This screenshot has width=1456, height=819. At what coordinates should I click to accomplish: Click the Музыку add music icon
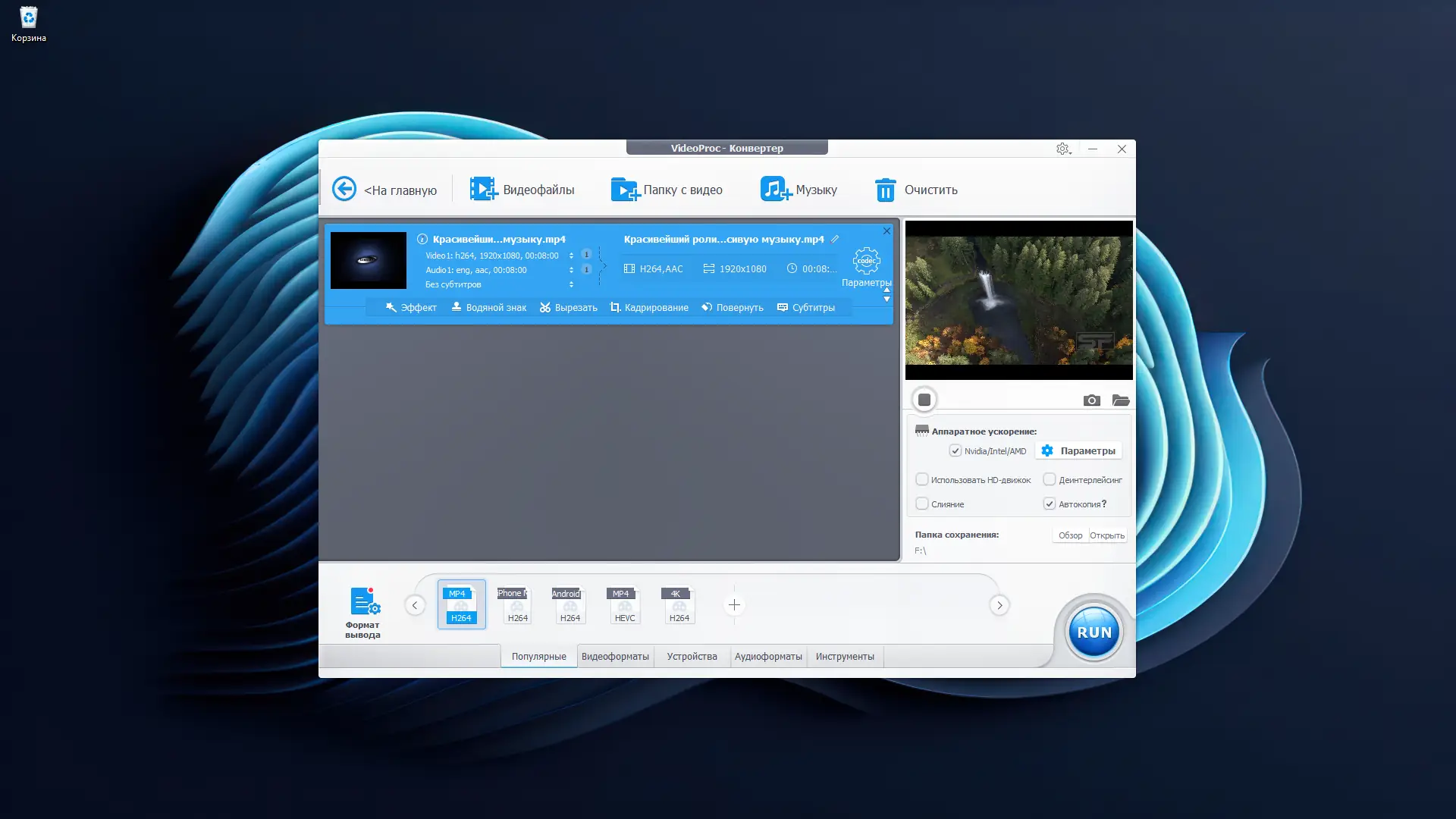tap(775, 189)
